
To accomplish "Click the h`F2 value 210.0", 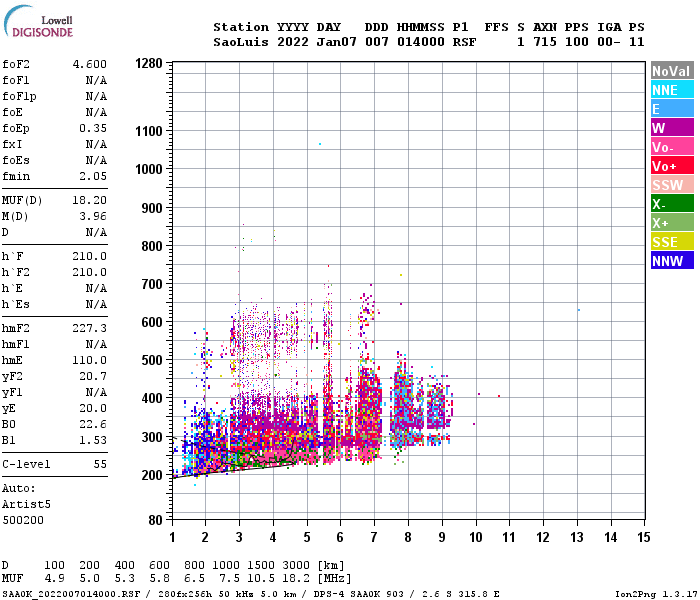I will [x=90, y=272].
